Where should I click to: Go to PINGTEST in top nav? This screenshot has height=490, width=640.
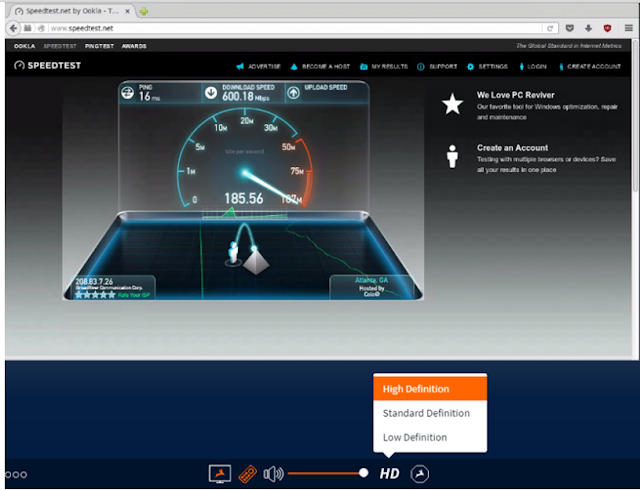point(99,46)
